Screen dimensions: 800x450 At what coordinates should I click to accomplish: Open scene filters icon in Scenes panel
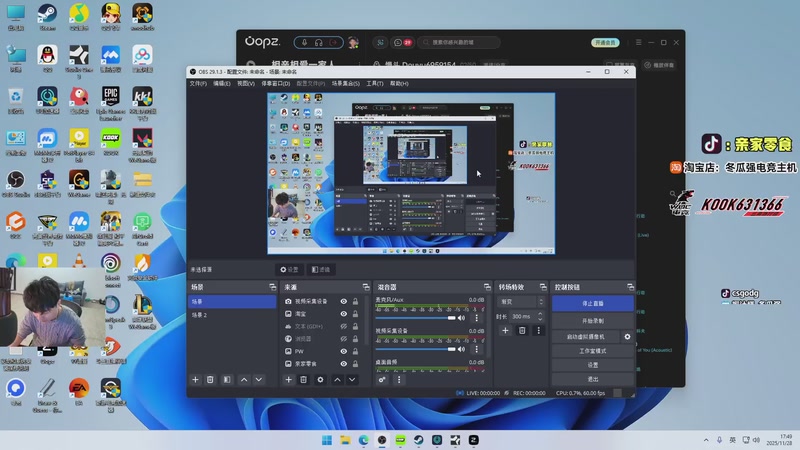click(227, 380)
